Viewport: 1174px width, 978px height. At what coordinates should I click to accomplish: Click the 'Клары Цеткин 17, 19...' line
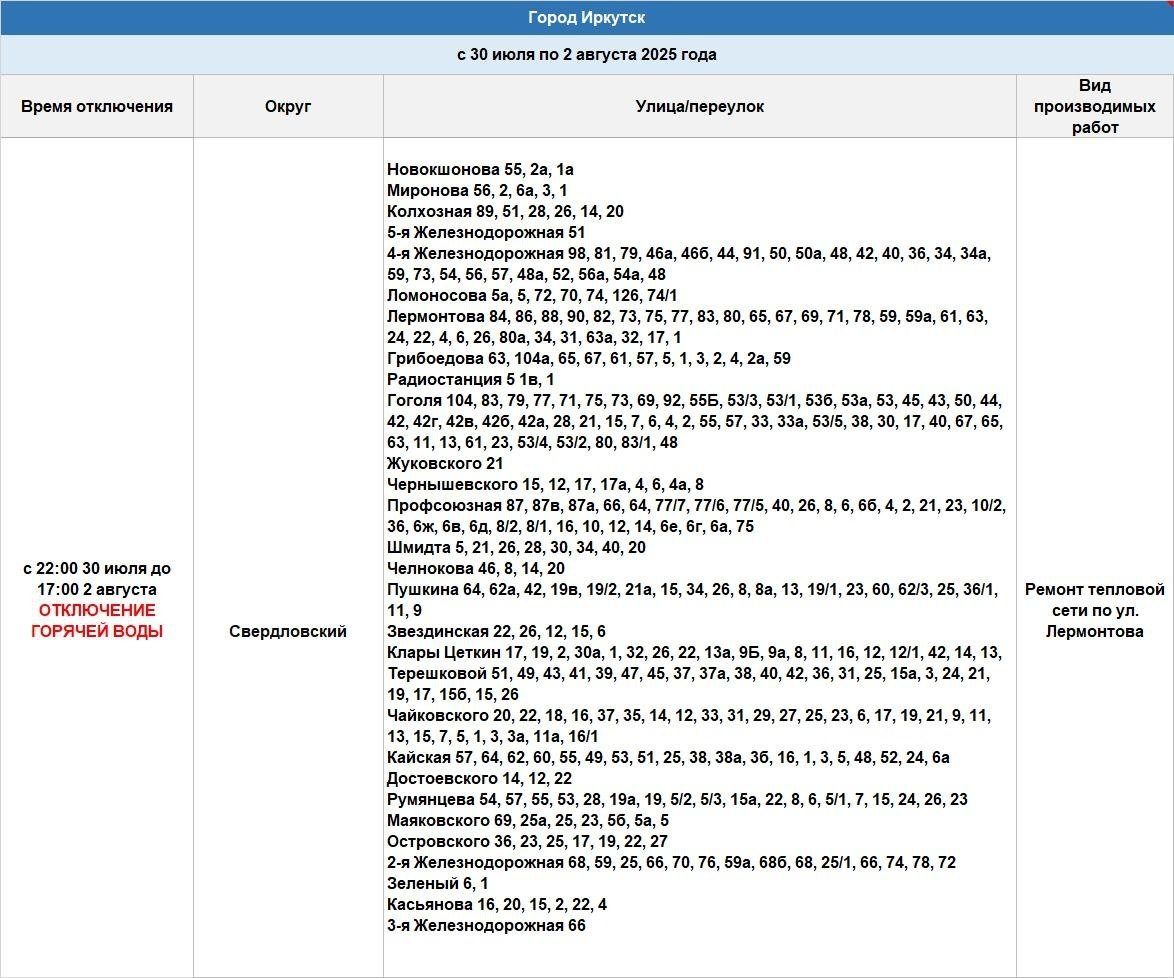(x=694, y=652)
